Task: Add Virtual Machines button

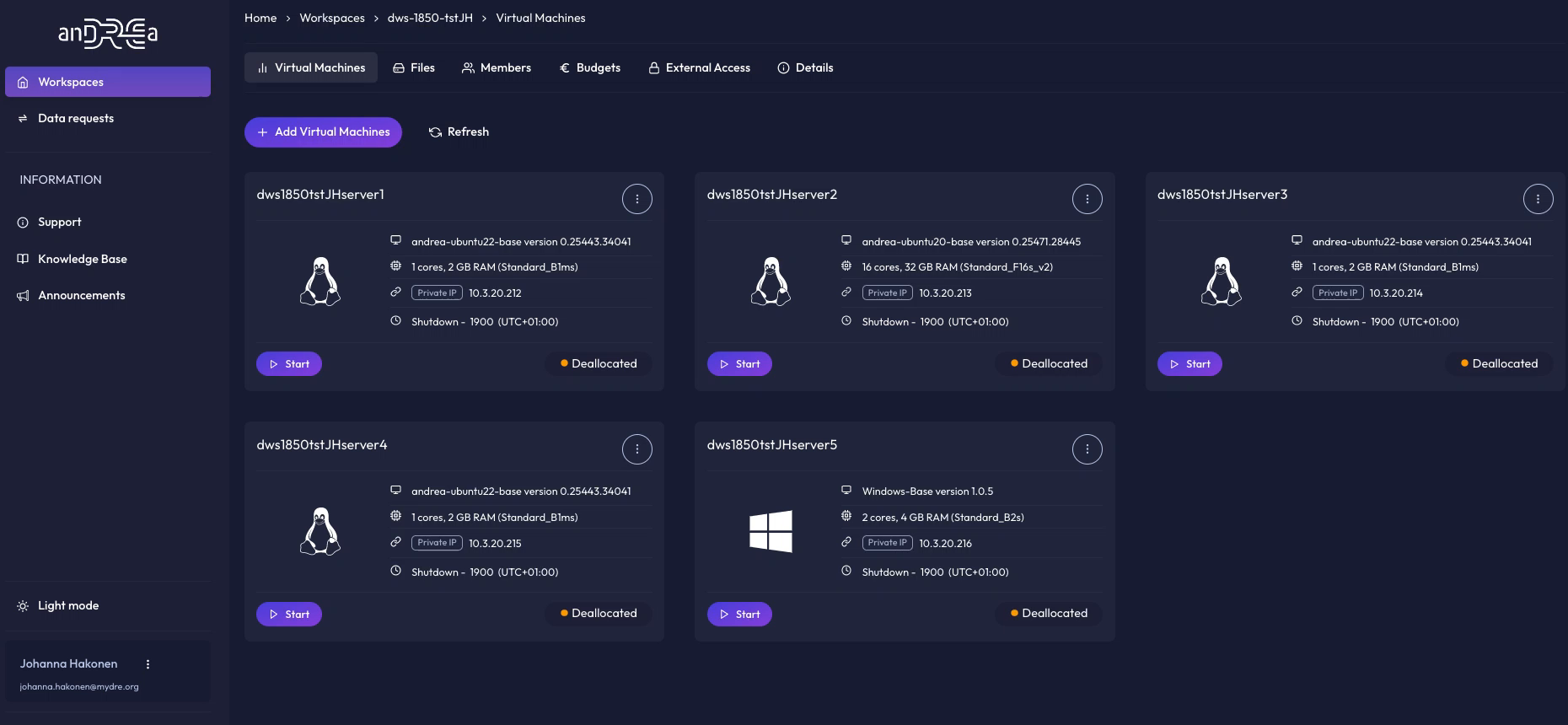Action: click(x=323, y=132)
